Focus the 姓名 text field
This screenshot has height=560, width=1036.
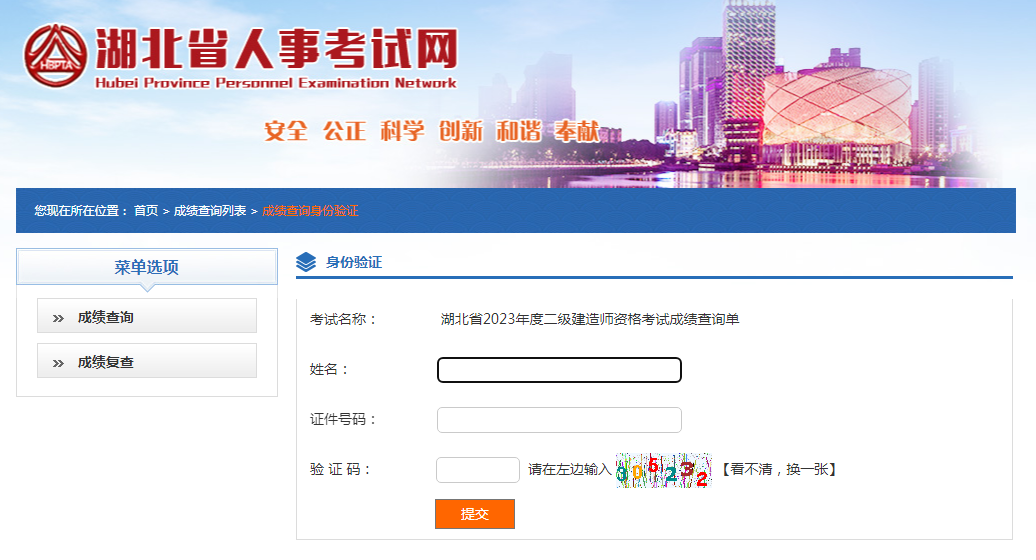tap(559, 370)
